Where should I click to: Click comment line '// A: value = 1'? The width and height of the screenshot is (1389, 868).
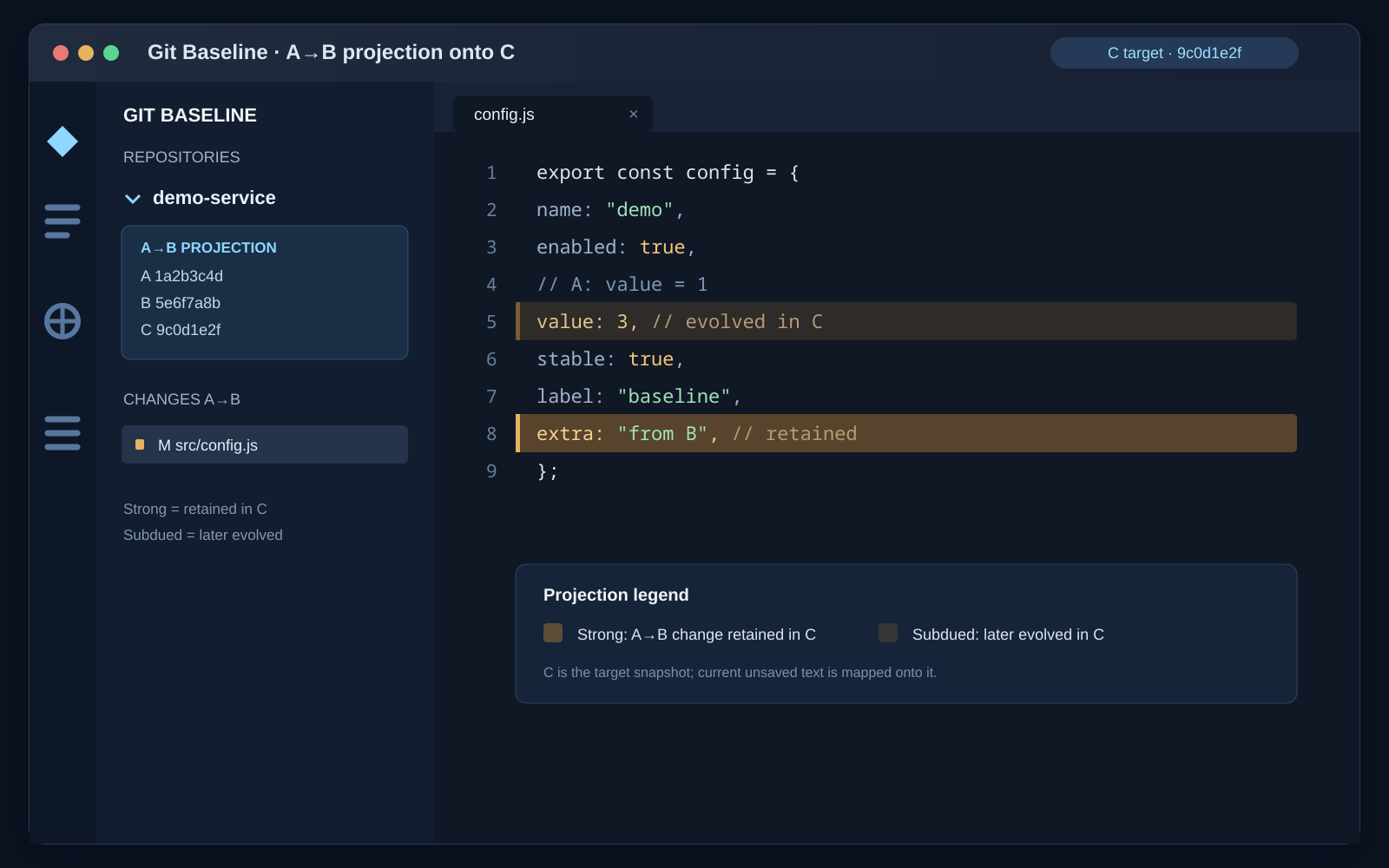(622, 285)
